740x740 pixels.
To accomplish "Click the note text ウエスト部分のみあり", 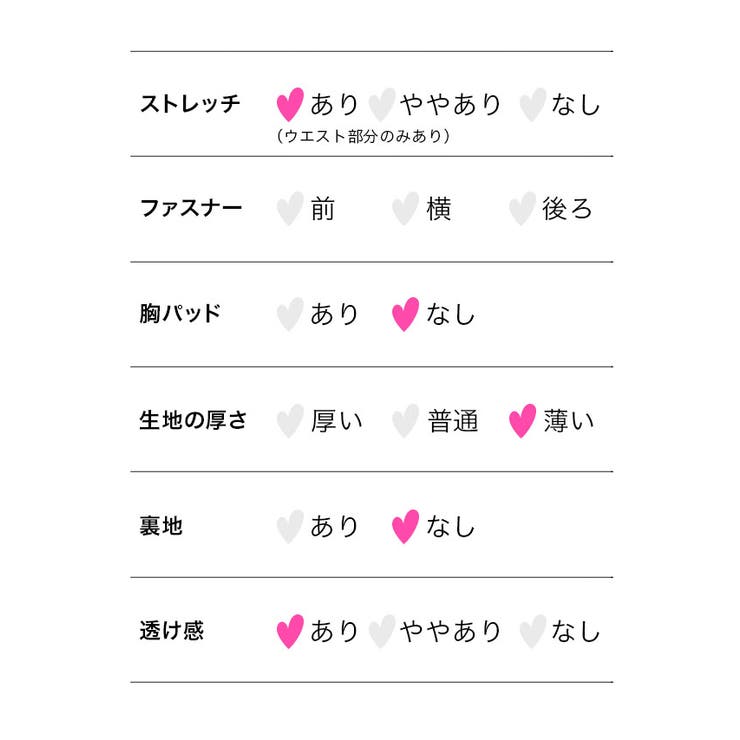I will point(363,136).
